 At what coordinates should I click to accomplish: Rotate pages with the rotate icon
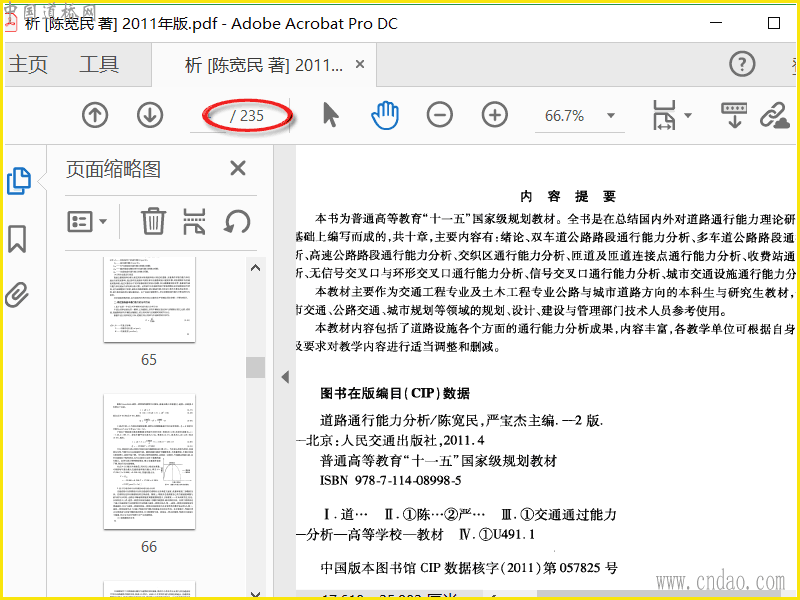pyautogui.click(x=237, y=221)
